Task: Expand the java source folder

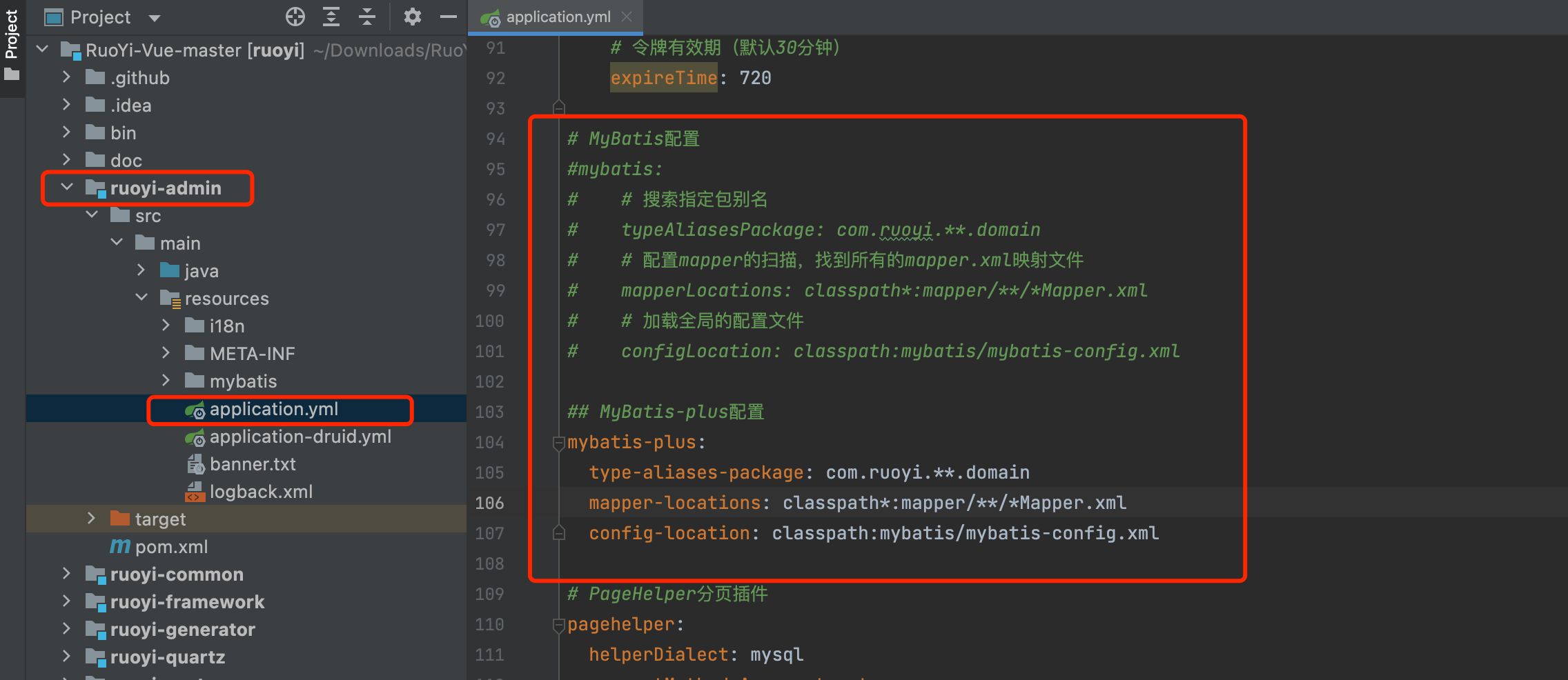Action: pyautogui.click(x=141, y=270)
